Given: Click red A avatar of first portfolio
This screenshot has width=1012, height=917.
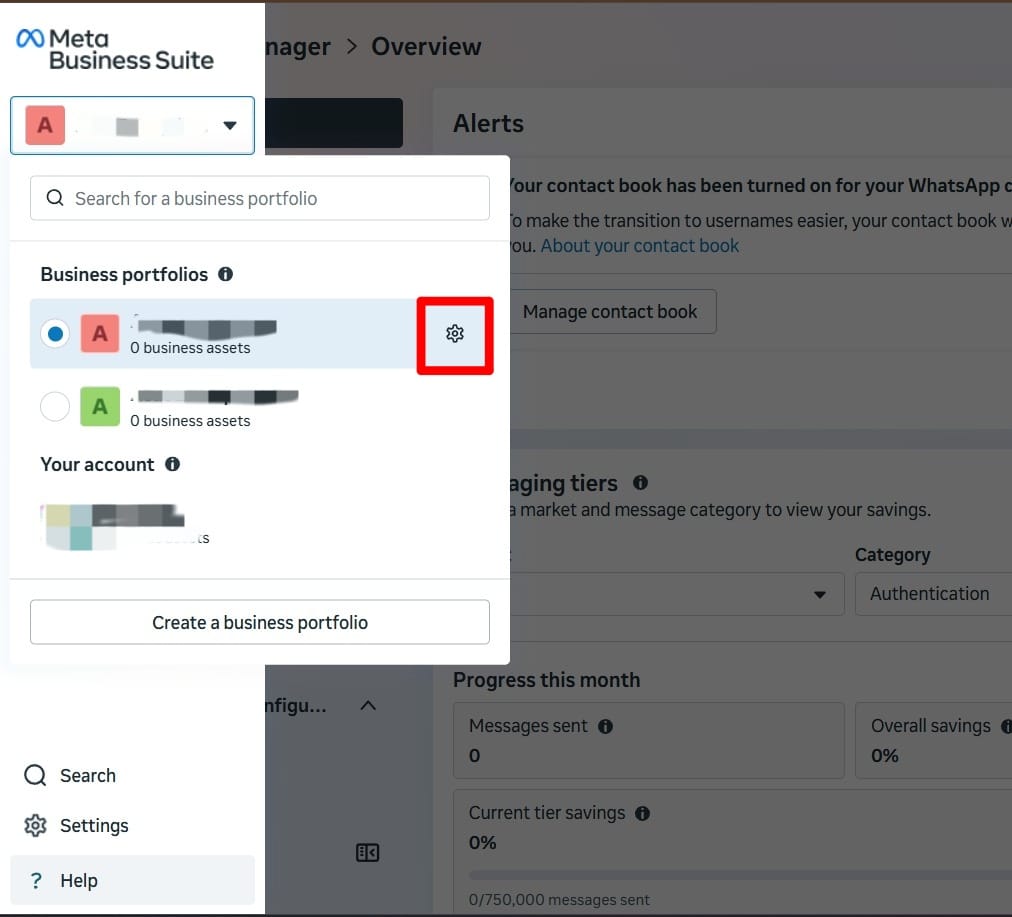Looking at the screenshot, I should pos(100,334).
